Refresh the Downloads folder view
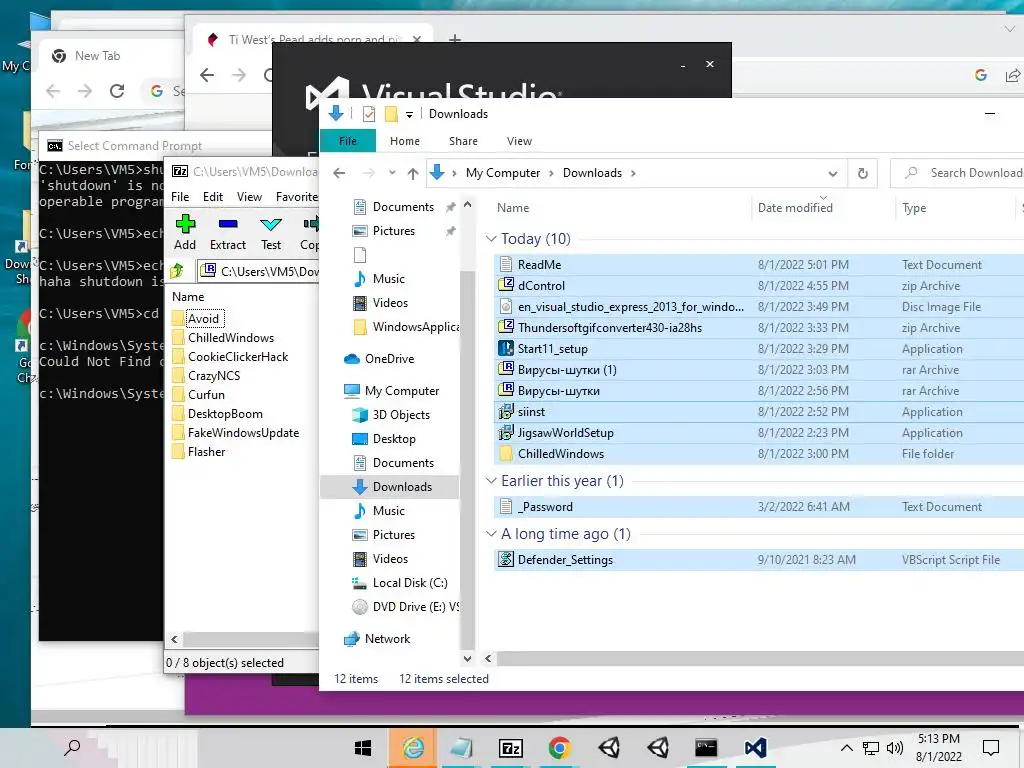 (863, 173)
